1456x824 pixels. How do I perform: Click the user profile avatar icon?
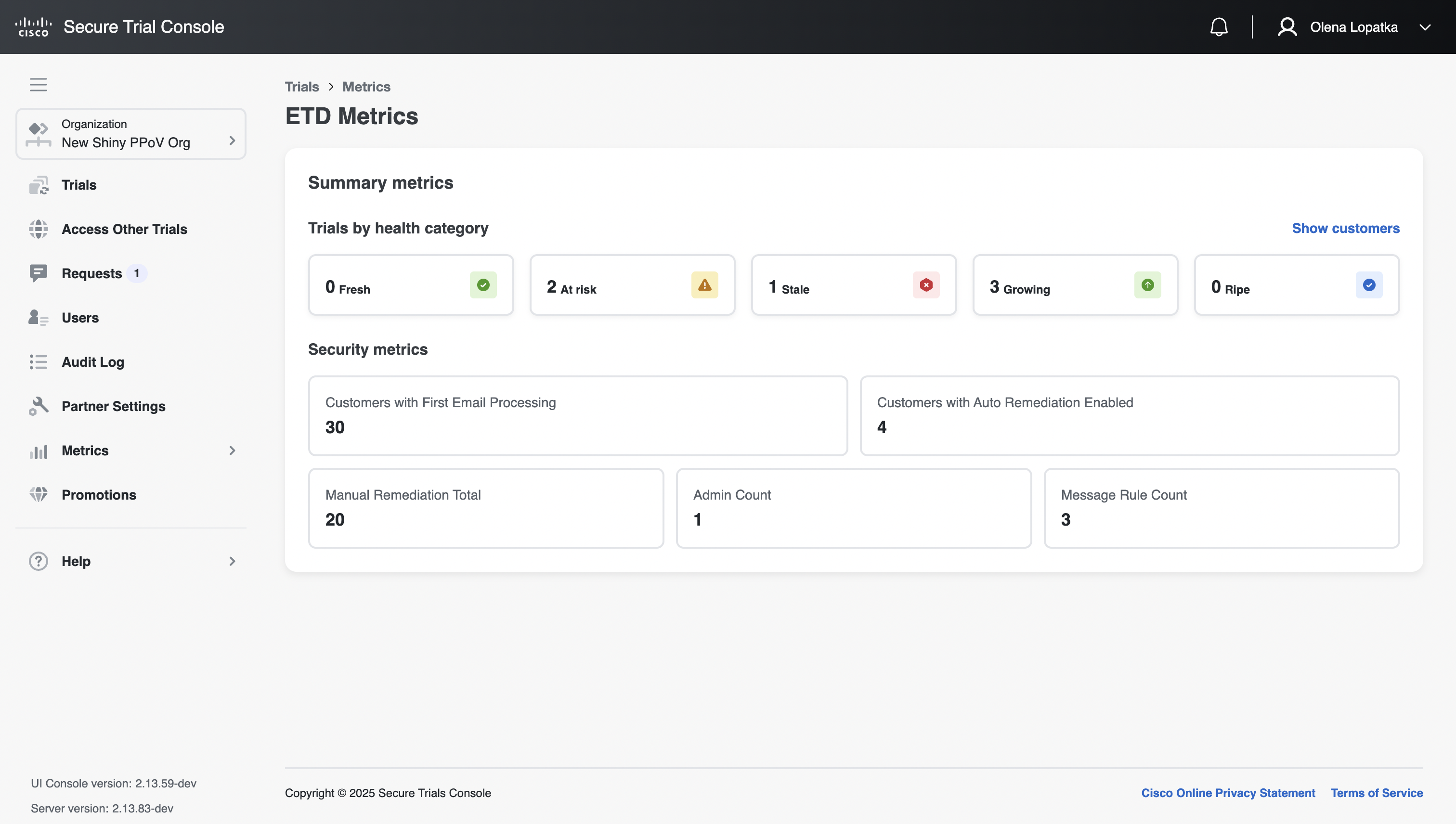[1287, 26]
